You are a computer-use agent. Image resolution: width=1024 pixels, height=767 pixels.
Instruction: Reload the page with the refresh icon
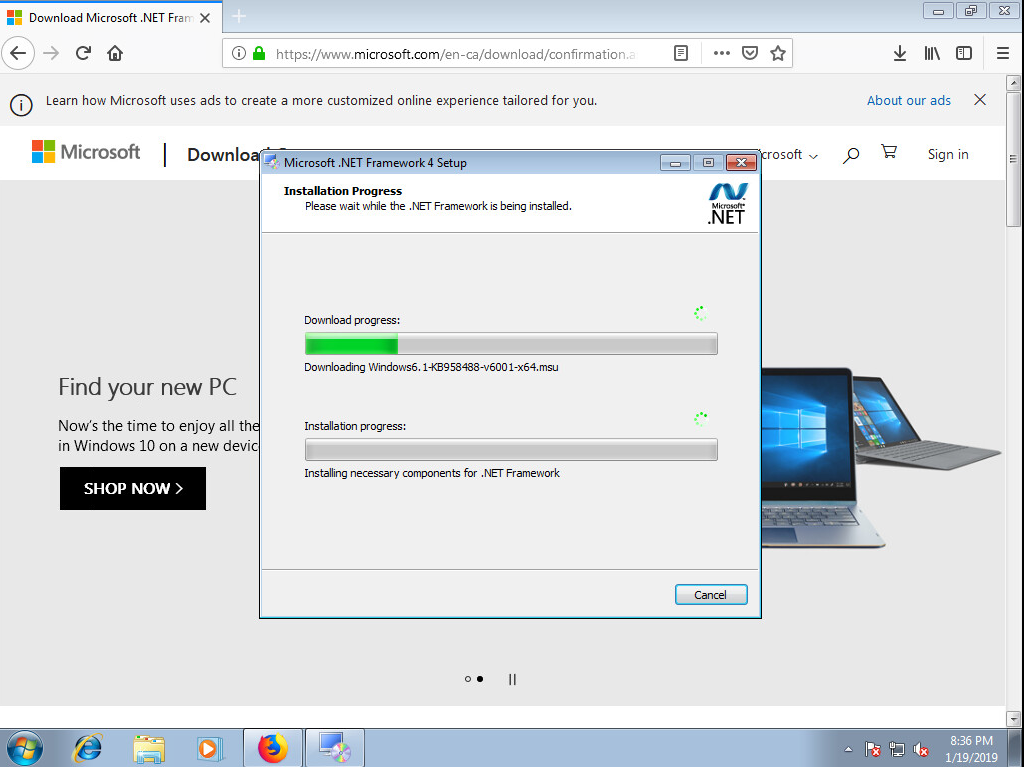coord(83,53)
